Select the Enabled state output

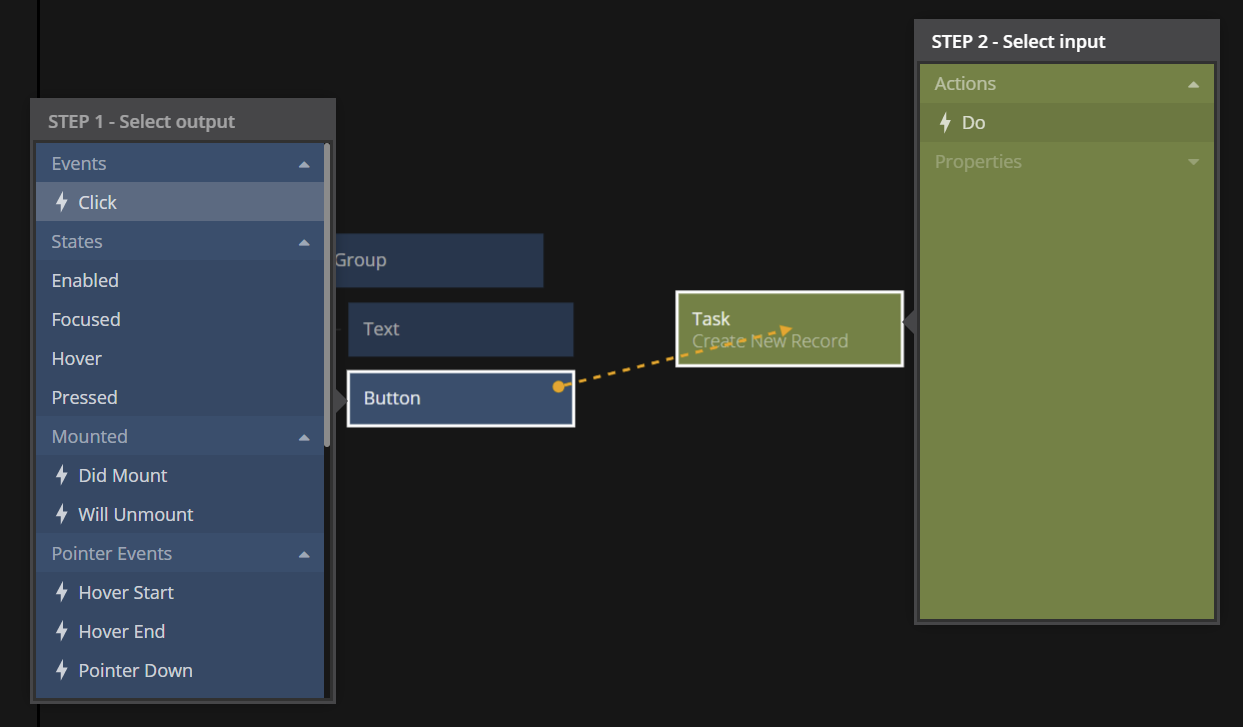click(85, 281)
